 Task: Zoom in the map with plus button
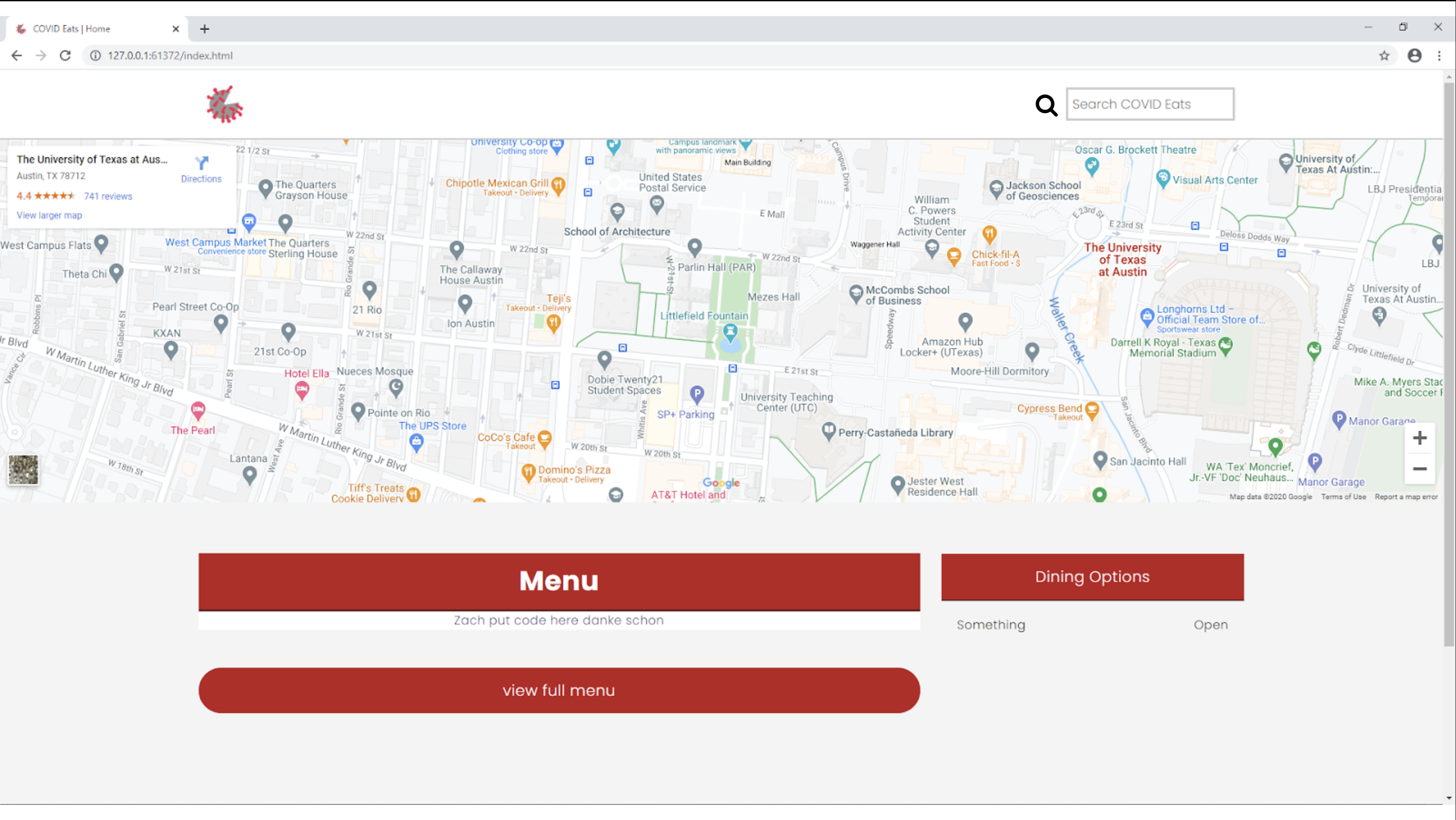click(1419, 438)
